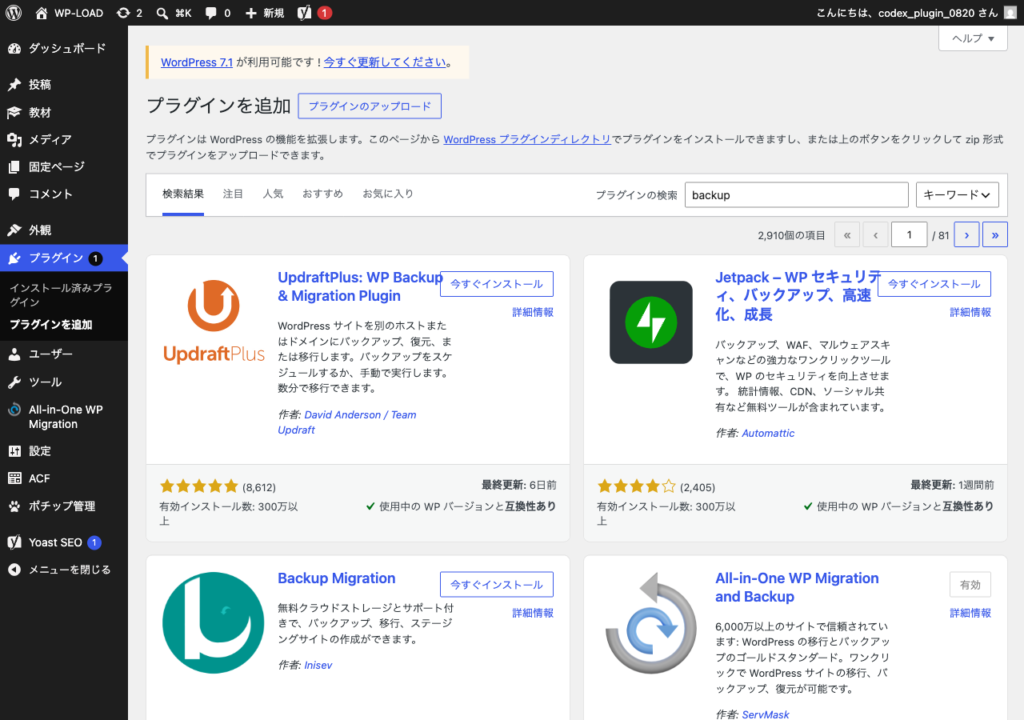The width and height of the screenshot is (1024, 720).
Task: Click Backup Migration teal logo thumbnail
Action: coord(213,623)
